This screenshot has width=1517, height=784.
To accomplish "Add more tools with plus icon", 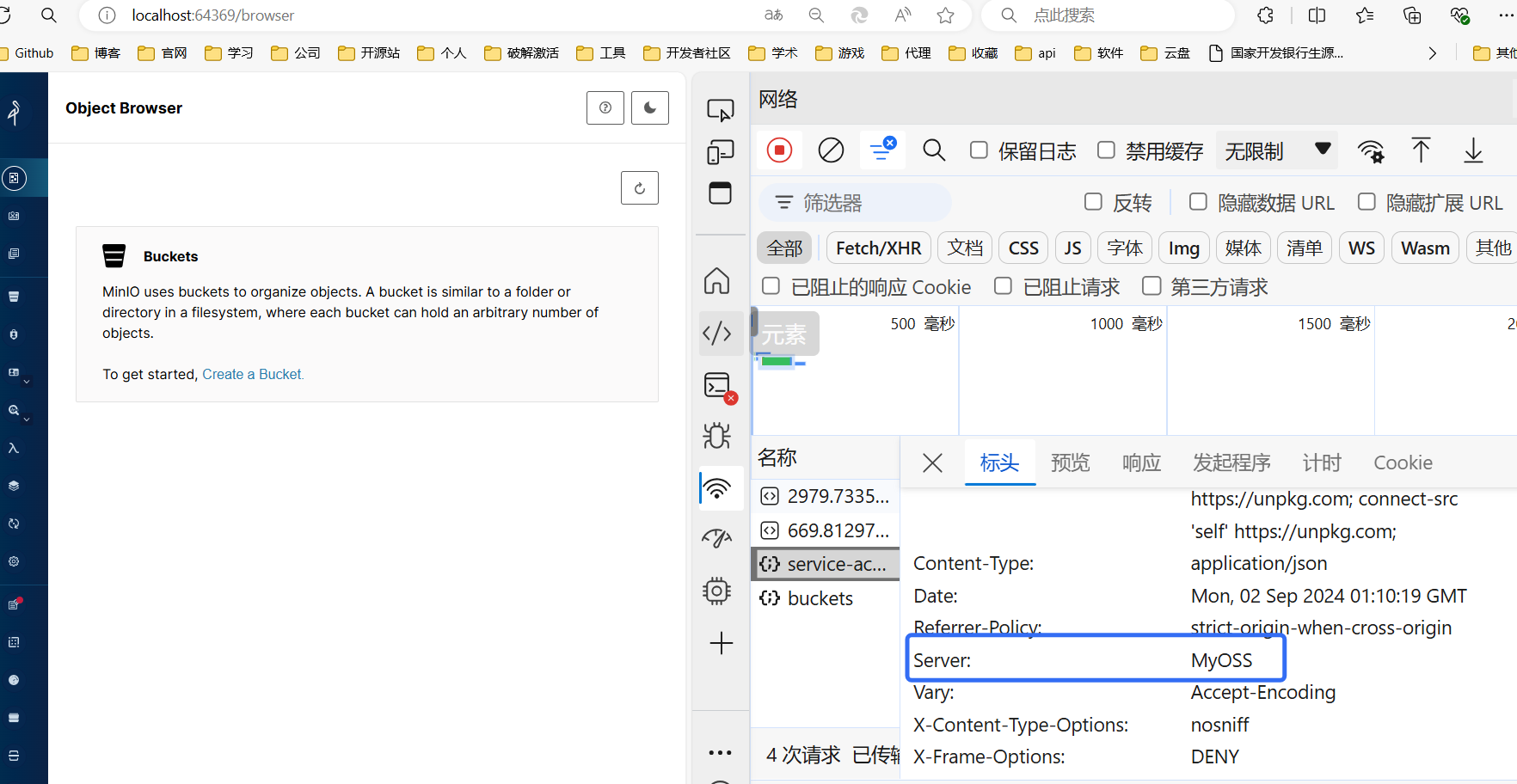I will 722,643.
